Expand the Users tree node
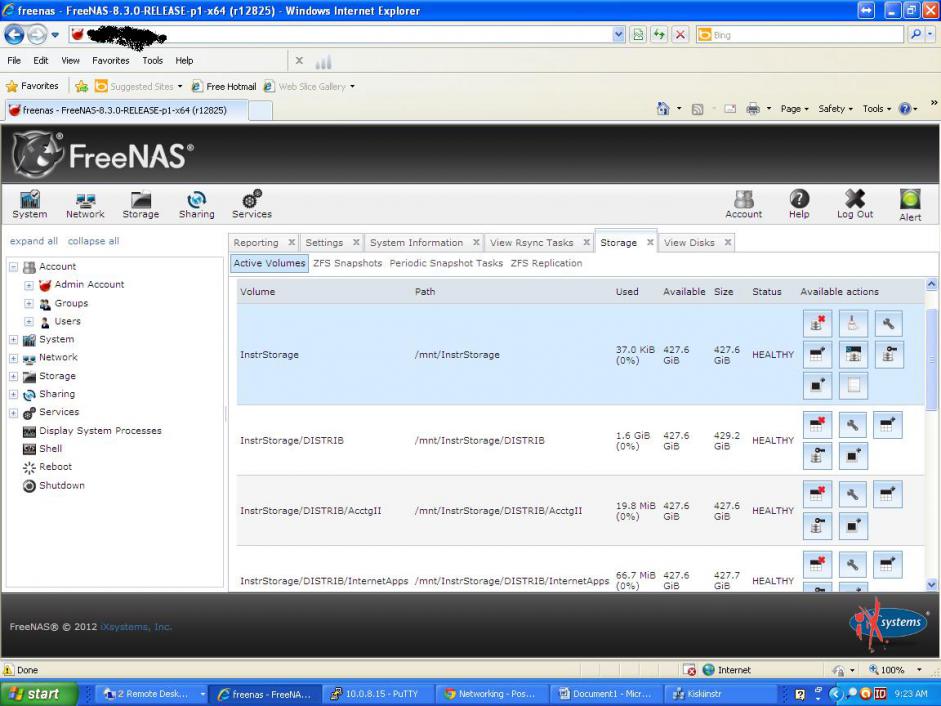This screenshot has height=706, width=941. pos(29,322)
